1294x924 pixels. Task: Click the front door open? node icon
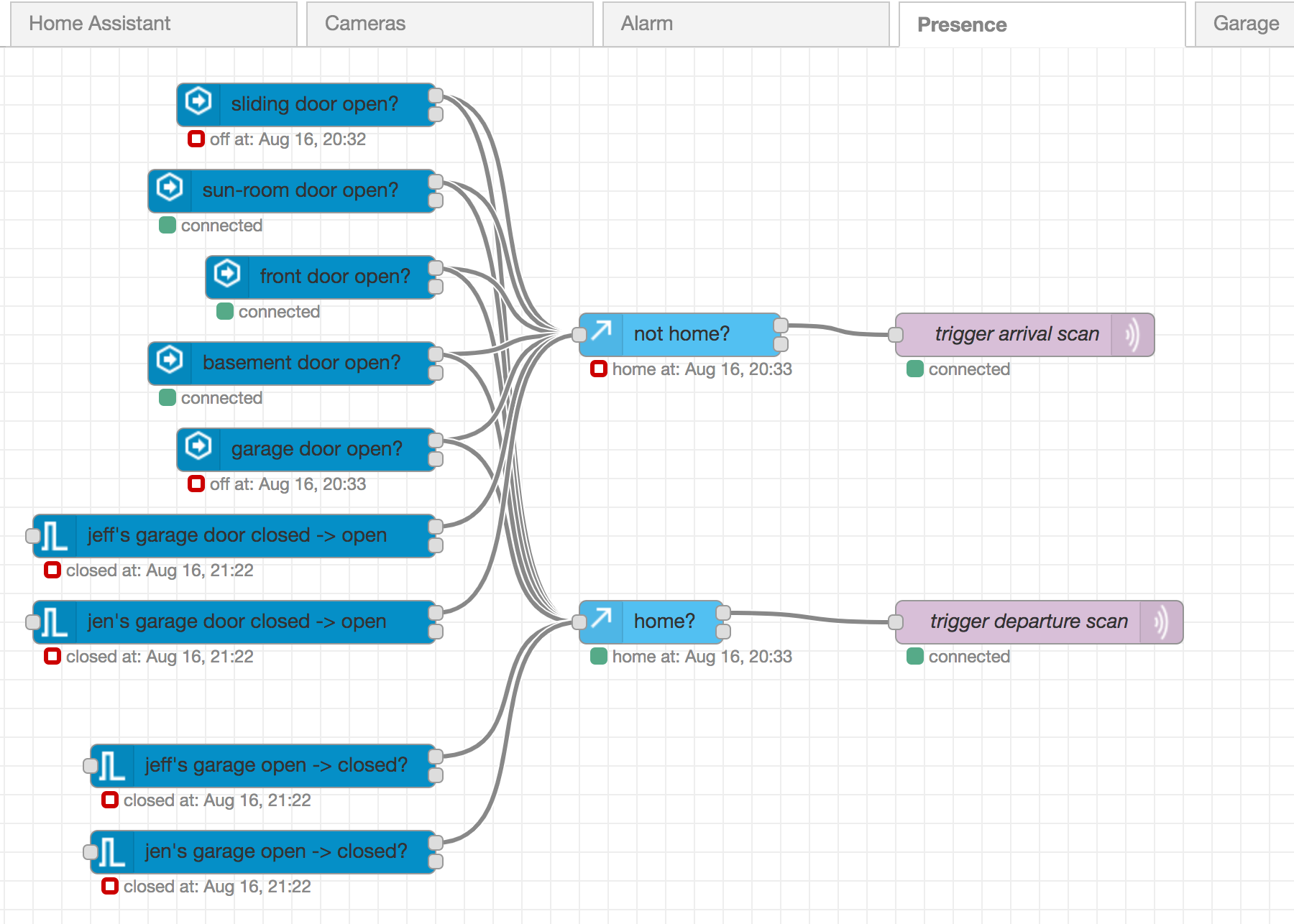(x=227, y=274)
